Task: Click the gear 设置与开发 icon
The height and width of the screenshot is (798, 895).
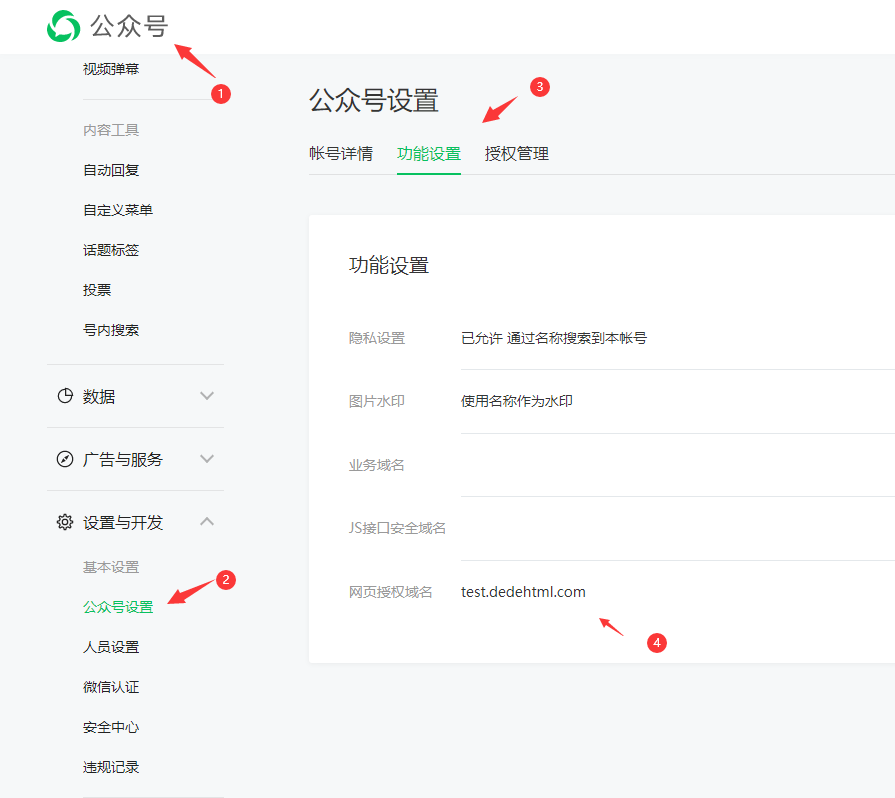Action: coord(65,522)
